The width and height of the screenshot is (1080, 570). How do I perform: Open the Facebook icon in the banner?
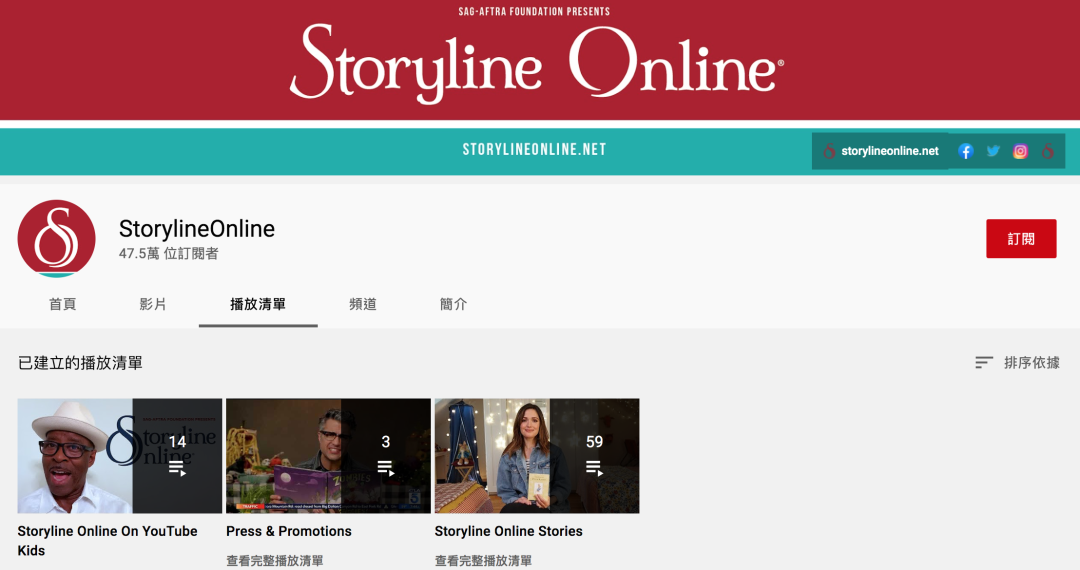(965, 152)
